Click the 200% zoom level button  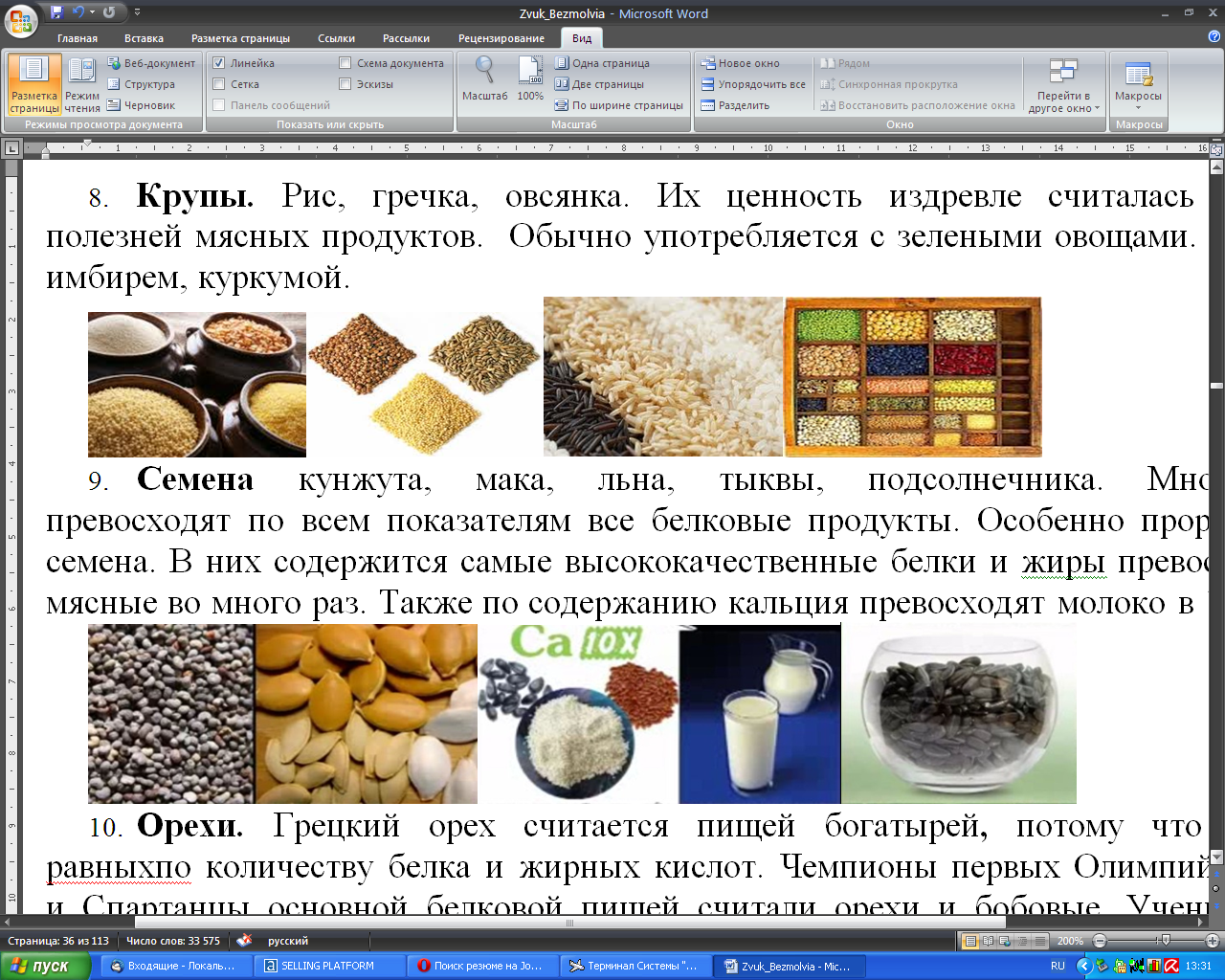1070,941
